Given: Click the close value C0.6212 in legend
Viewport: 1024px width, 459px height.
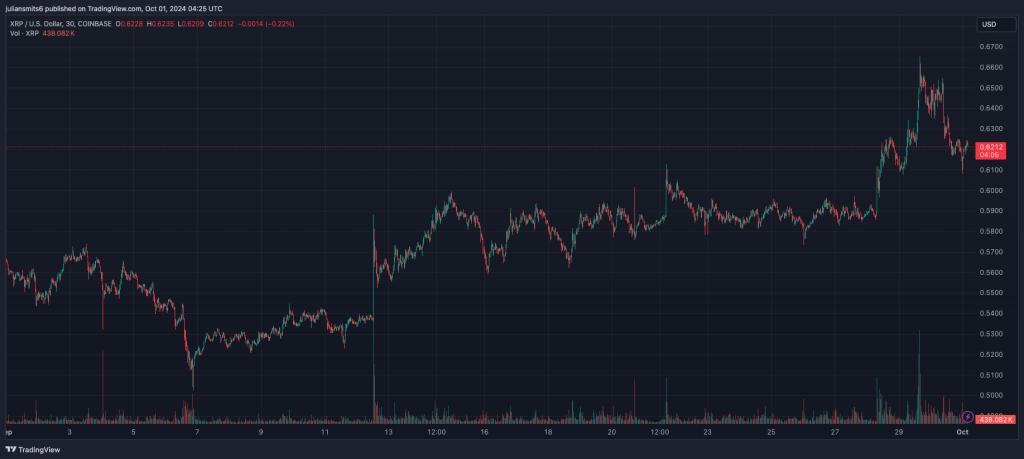Looking at the screenshot, I should click(221, 24).
